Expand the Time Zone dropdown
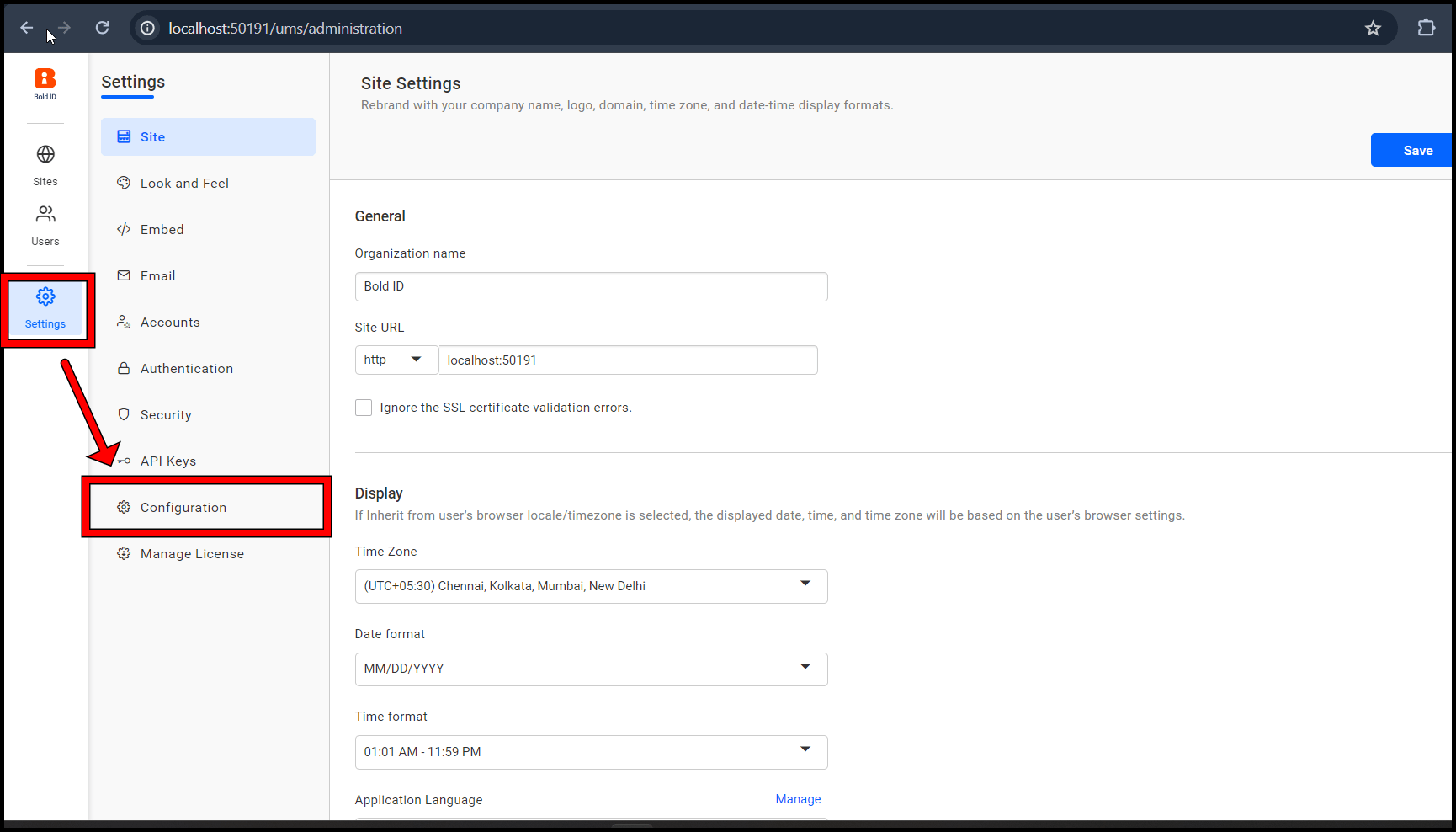1456x832 pixels. [591, 586]
